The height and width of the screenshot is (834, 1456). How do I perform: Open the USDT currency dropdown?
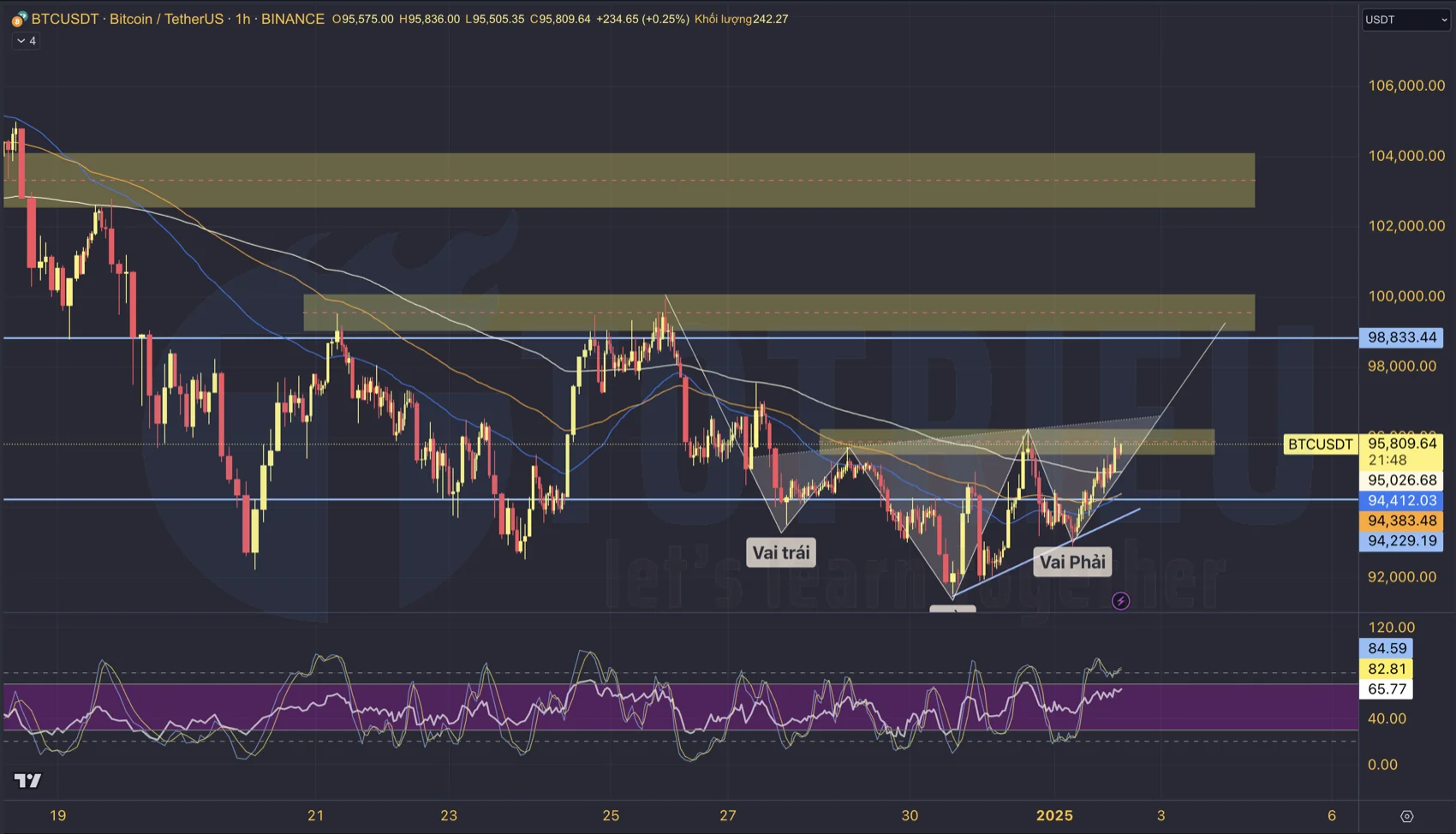1405,20
